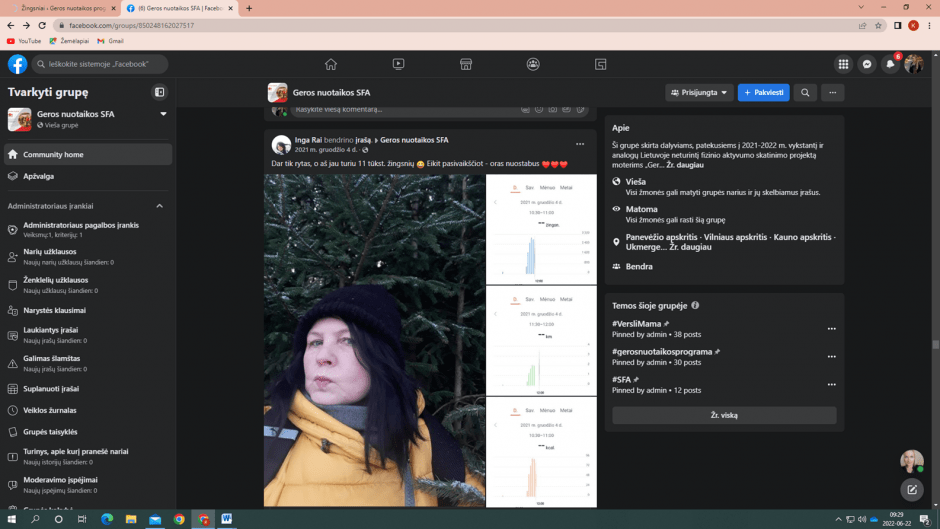Open Administratoriaus pagalbos įrankis
Screen dimensions: 940x529
pos(88,230)
